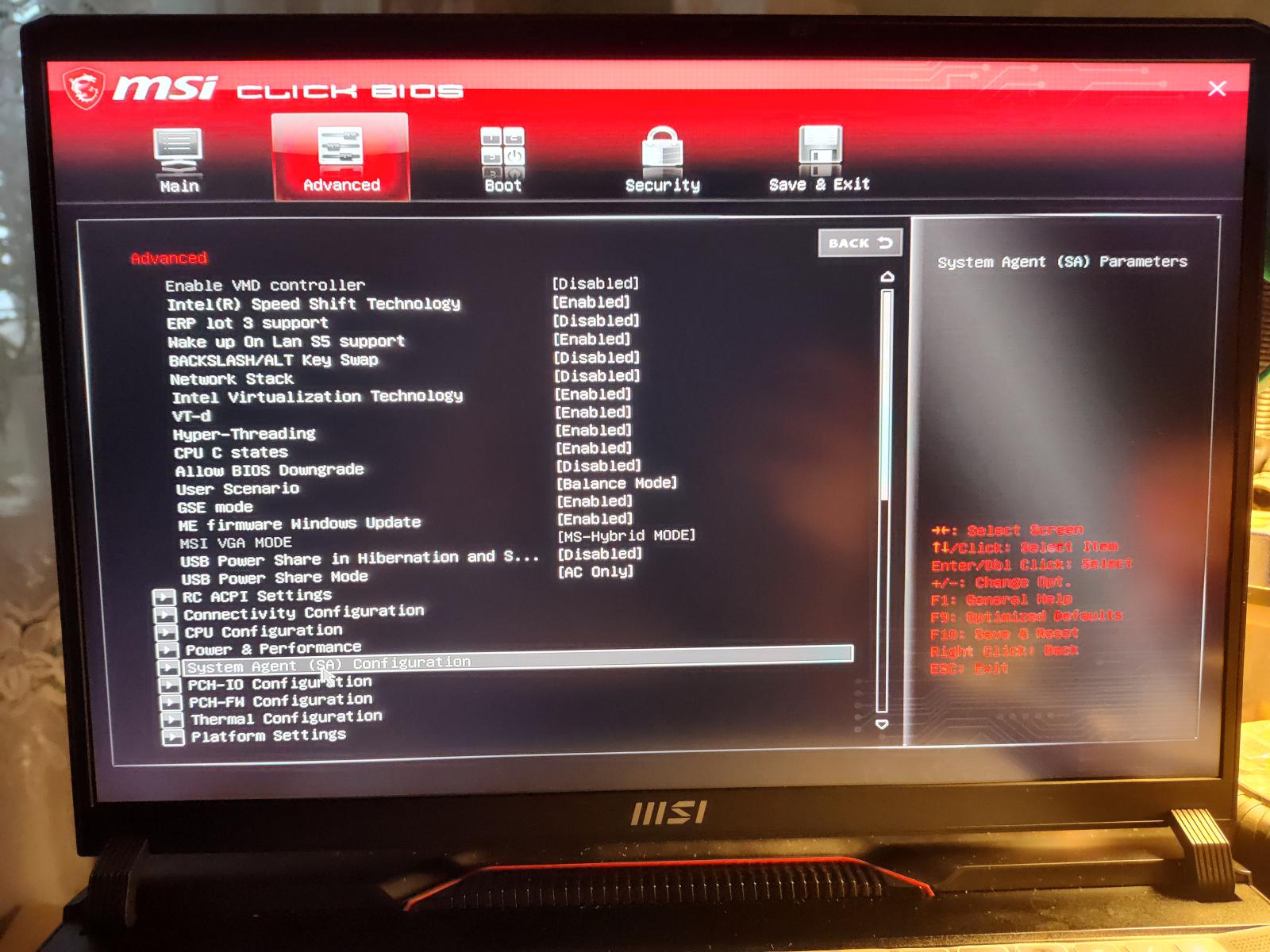
Task: Expand Platform Settings arrow
Action: 172,738
